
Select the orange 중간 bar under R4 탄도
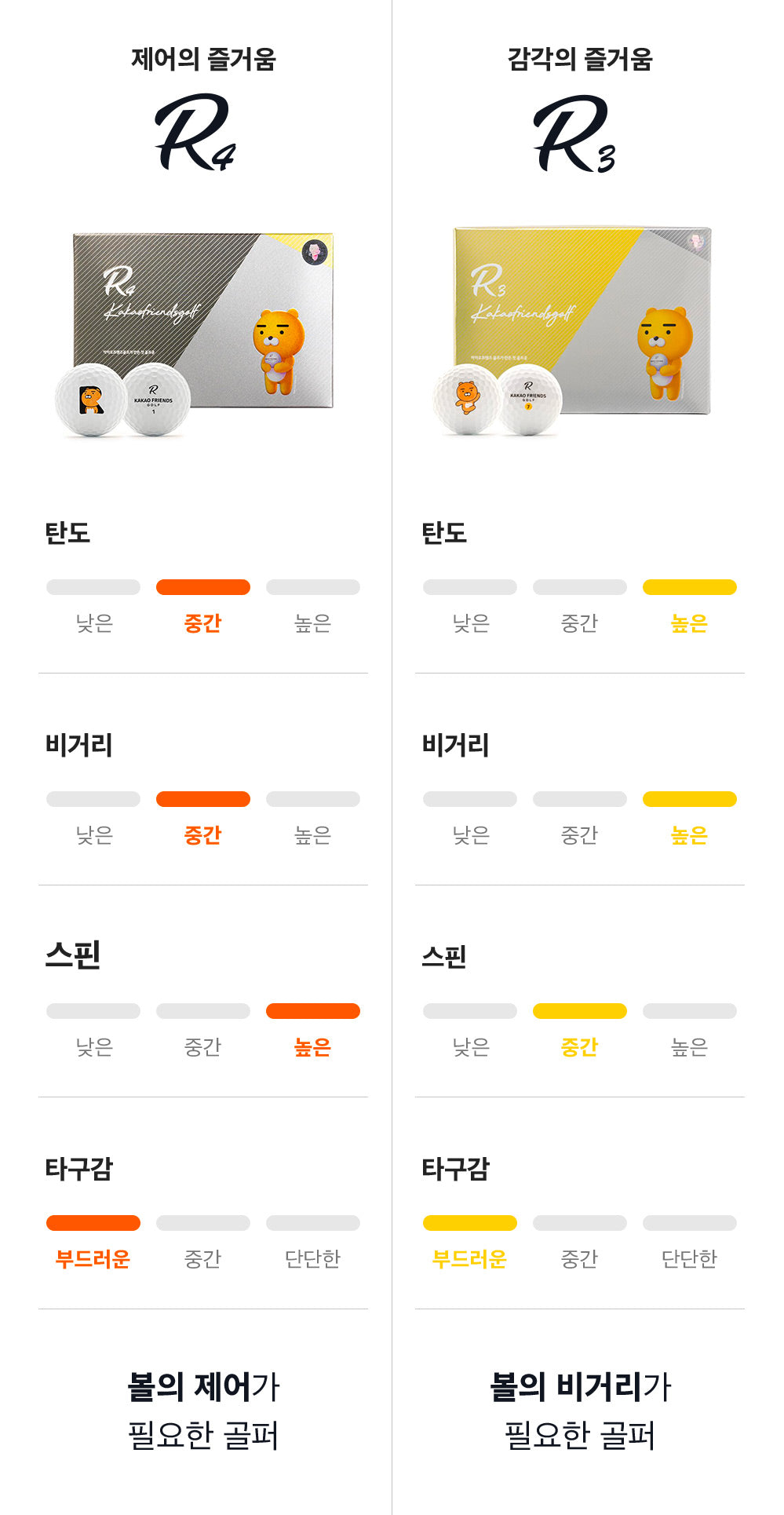tap(203, 587)
